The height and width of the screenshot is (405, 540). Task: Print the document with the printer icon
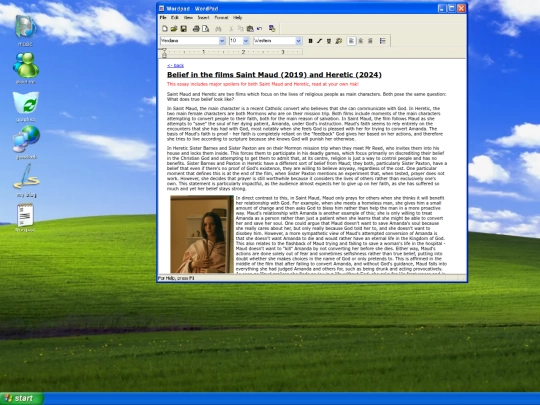[196, 29]
